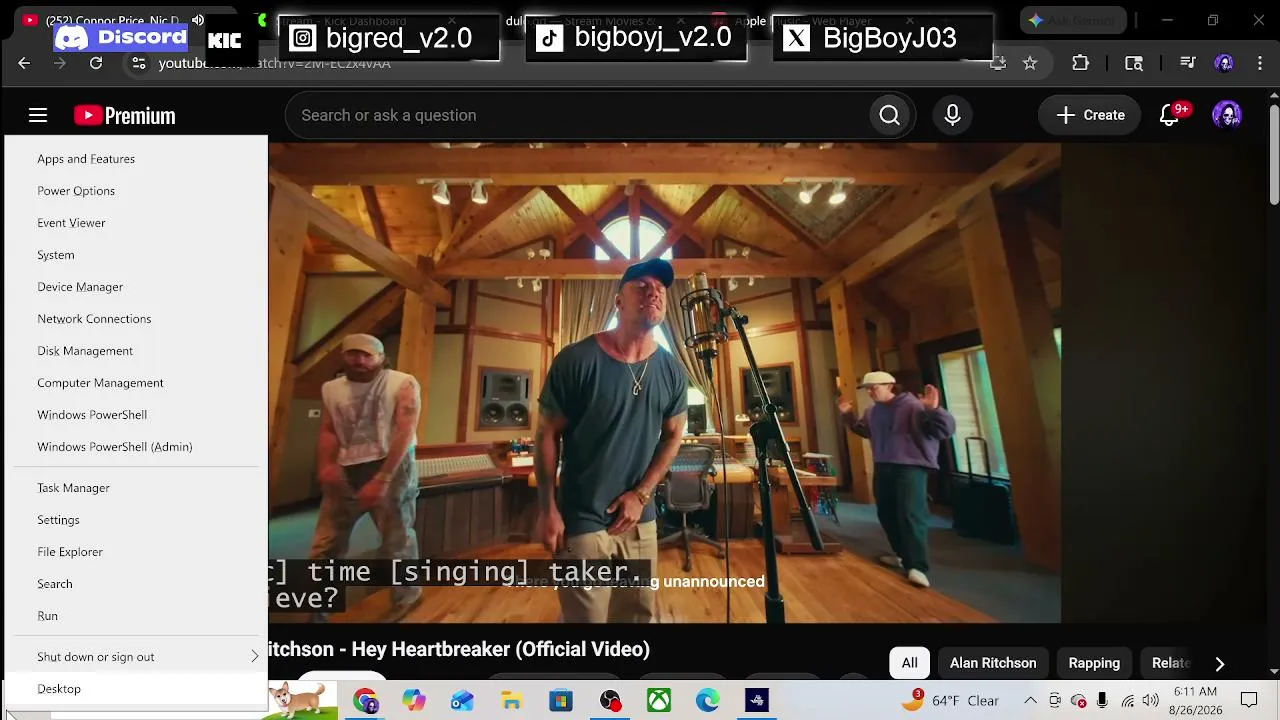Open the Windows notification center icon

click(1249, 700)
